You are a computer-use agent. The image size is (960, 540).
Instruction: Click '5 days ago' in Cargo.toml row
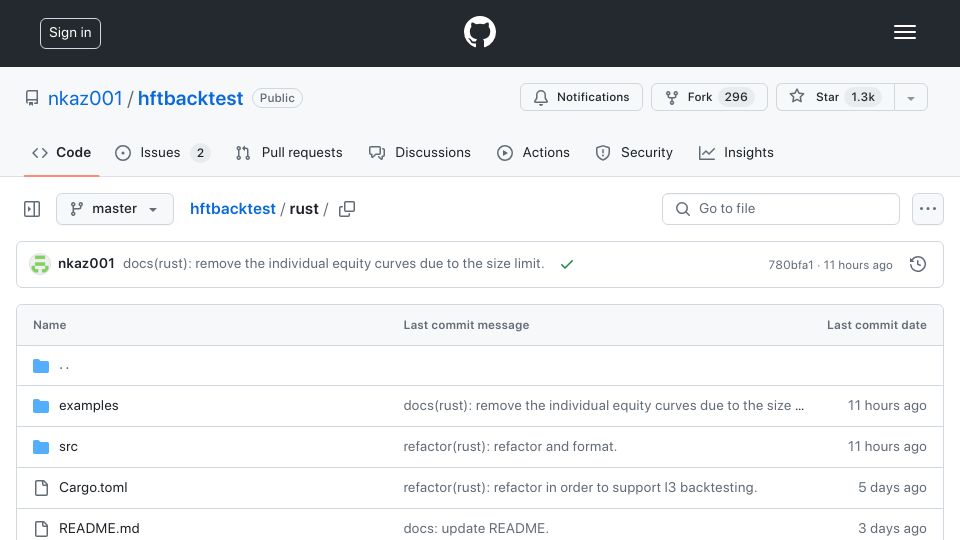click(x=892, y=487)
